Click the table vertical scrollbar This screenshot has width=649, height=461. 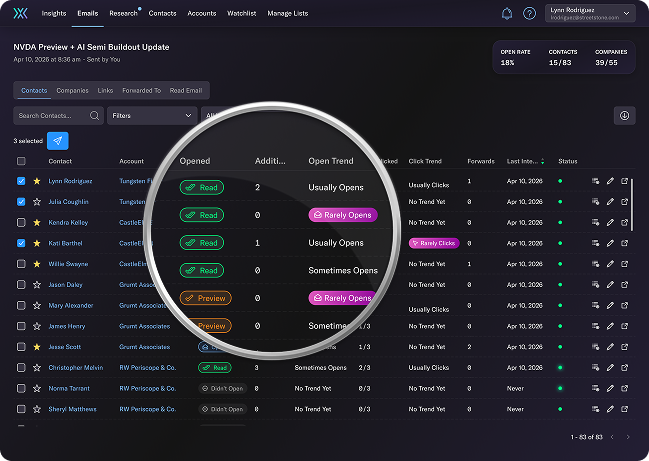[x=632, y=205]
